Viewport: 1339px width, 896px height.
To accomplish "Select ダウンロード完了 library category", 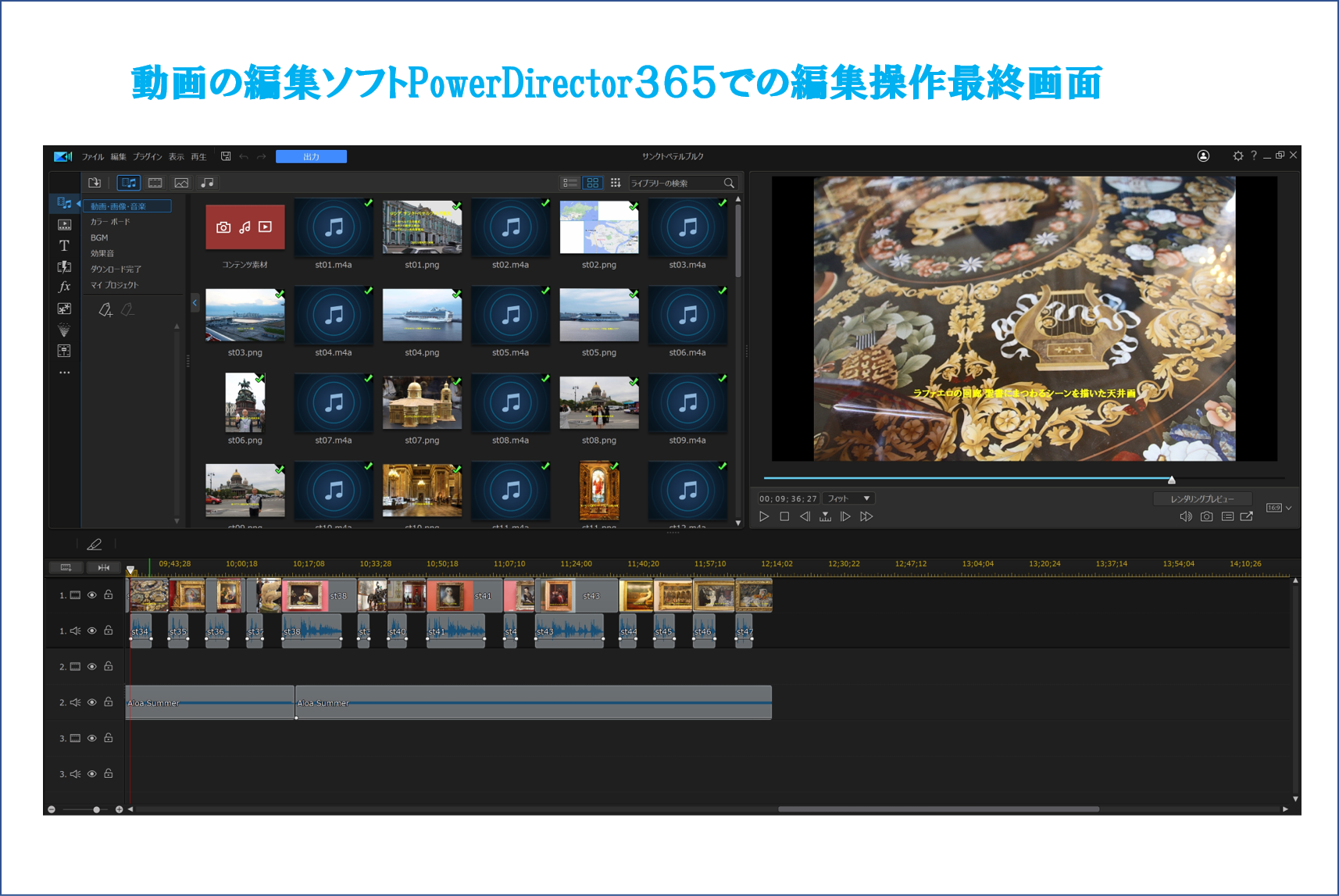I will [116, 269].
